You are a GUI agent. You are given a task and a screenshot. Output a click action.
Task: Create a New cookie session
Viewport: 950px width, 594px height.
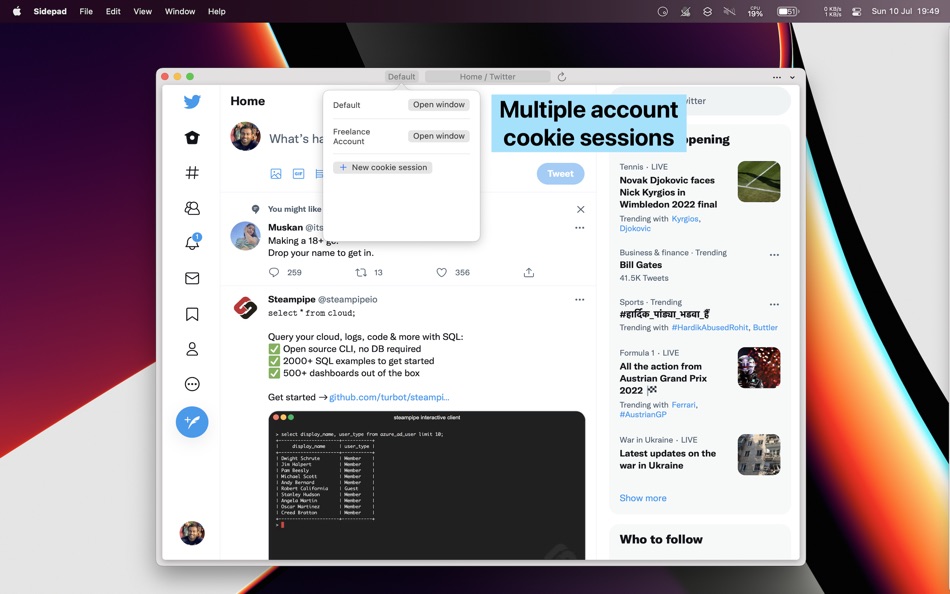coord(383,167)
